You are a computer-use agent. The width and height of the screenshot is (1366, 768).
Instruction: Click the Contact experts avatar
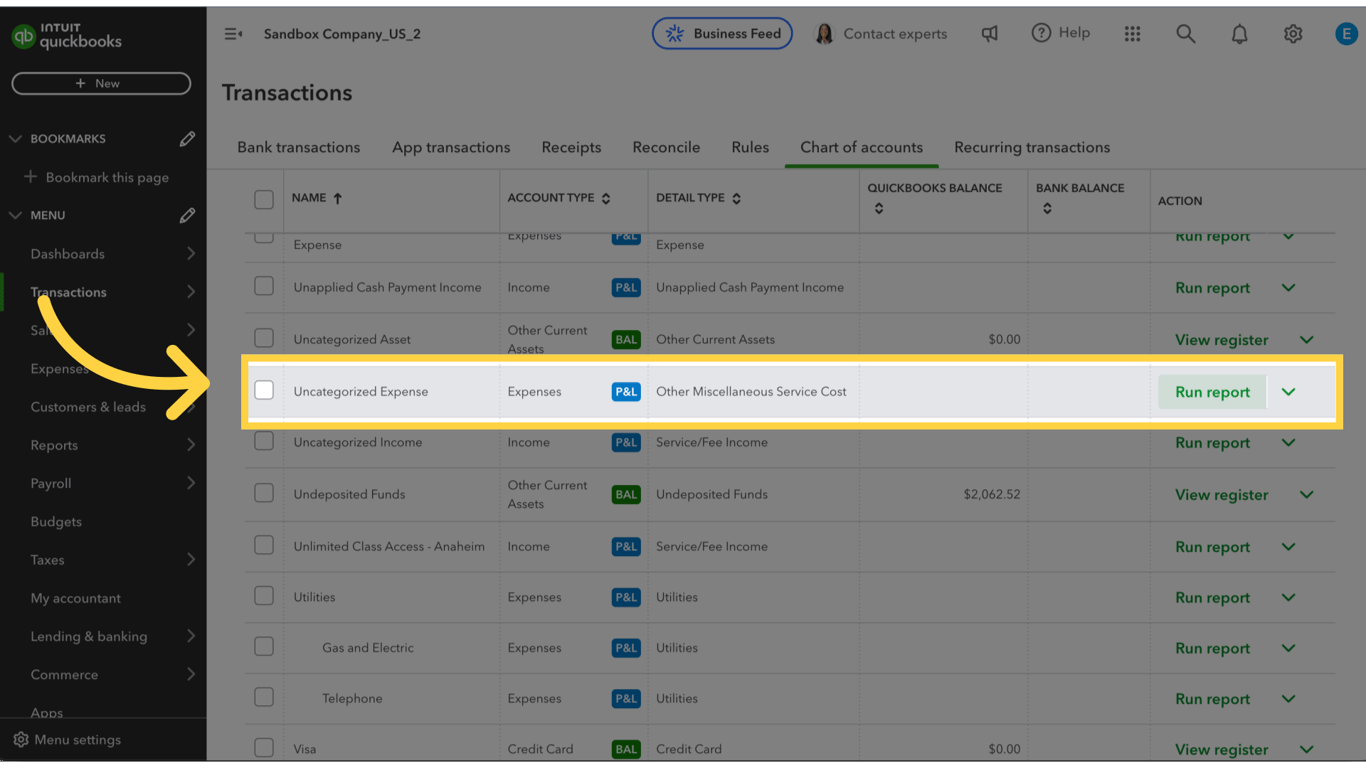pyautogui.click(x=824, y=34)
